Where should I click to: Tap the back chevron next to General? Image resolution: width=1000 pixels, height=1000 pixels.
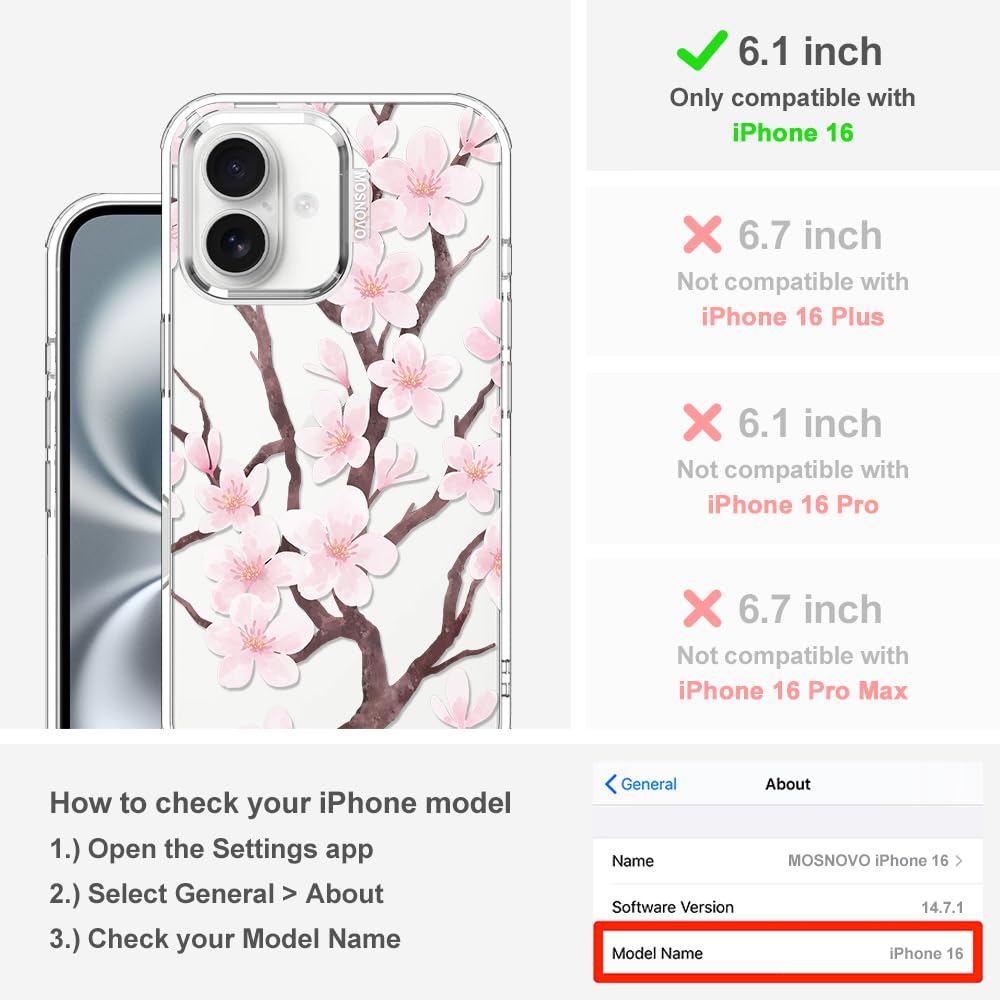point(610,784)
